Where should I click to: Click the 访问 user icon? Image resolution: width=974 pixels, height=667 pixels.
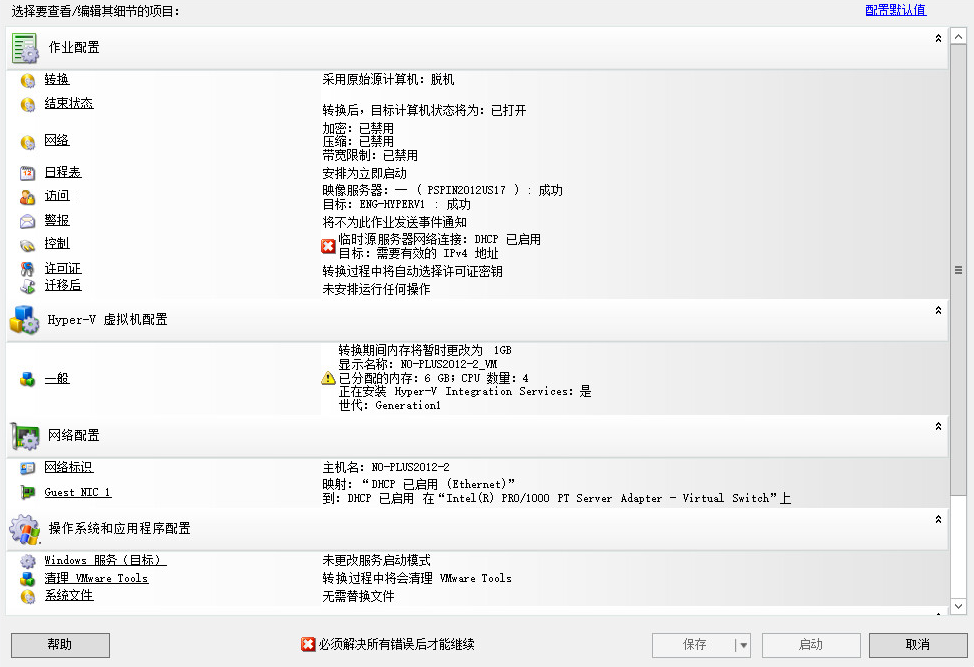[27, 197]
